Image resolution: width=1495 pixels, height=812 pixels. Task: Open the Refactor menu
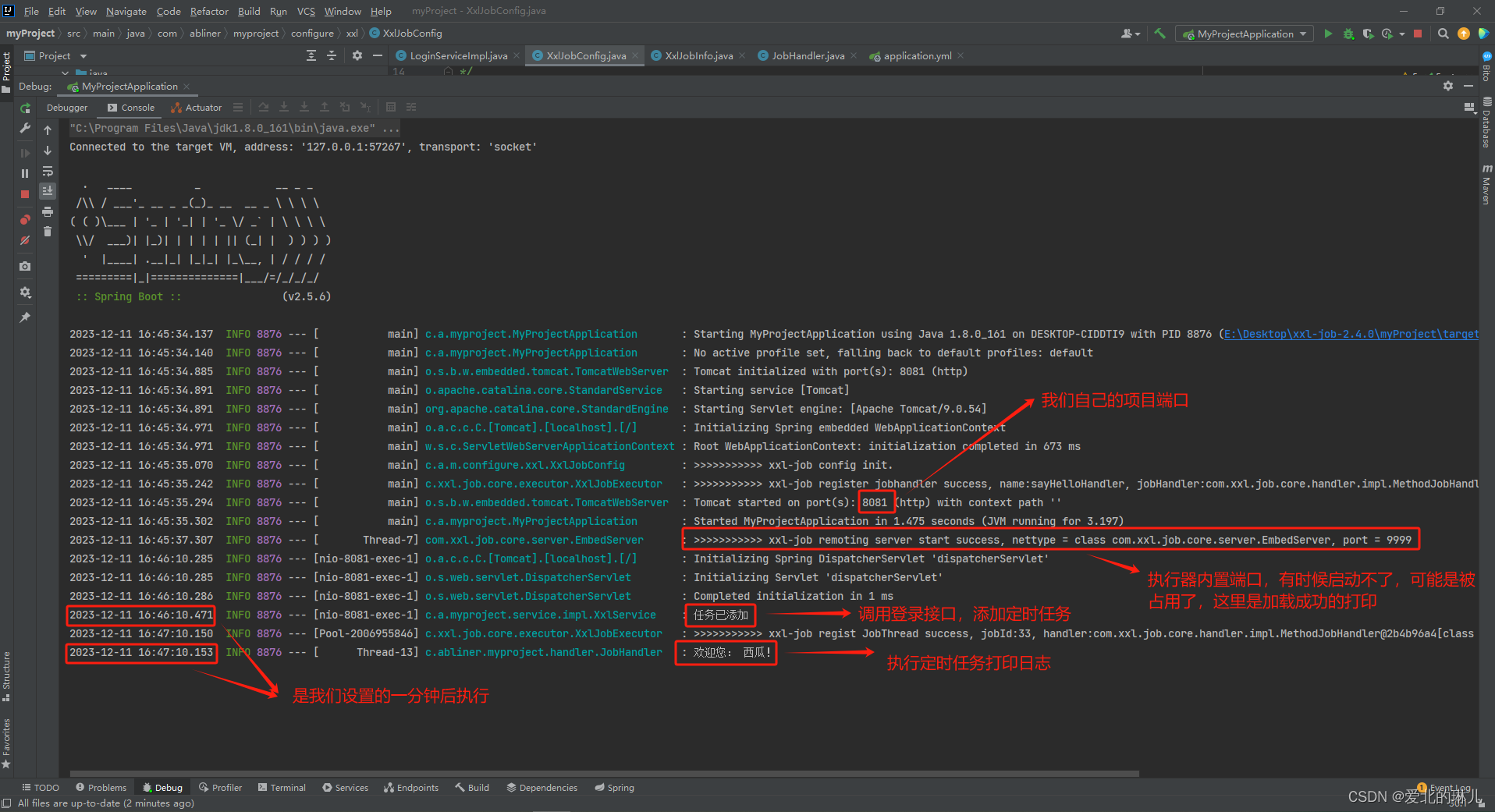pos(209,11)
